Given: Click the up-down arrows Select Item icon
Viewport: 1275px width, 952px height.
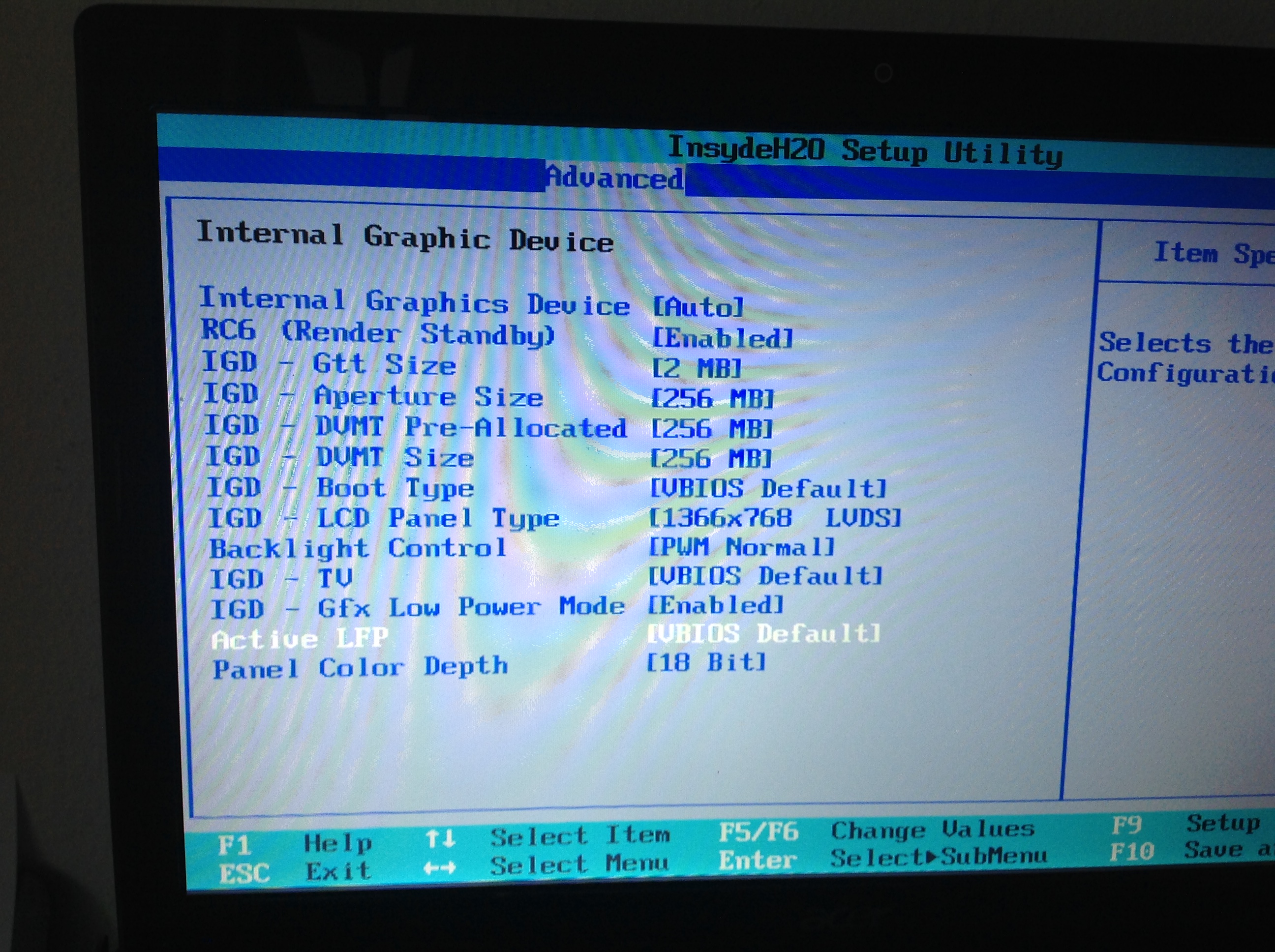Looking at the screenshot, I should tap(440, 839).
